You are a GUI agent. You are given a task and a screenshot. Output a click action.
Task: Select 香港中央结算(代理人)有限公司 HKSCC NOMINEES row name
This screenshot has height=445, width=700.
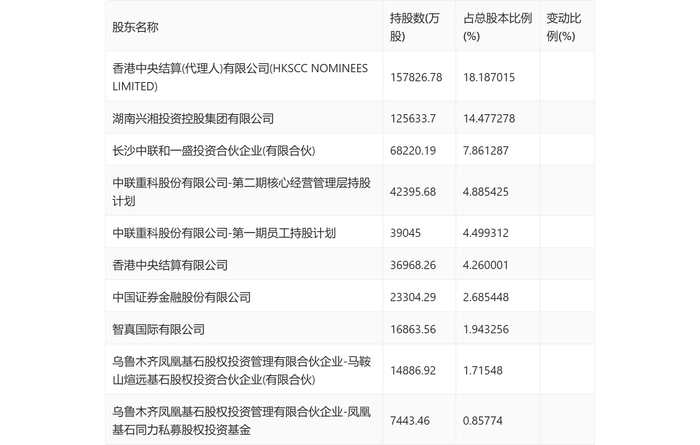(x=240, y=77)
